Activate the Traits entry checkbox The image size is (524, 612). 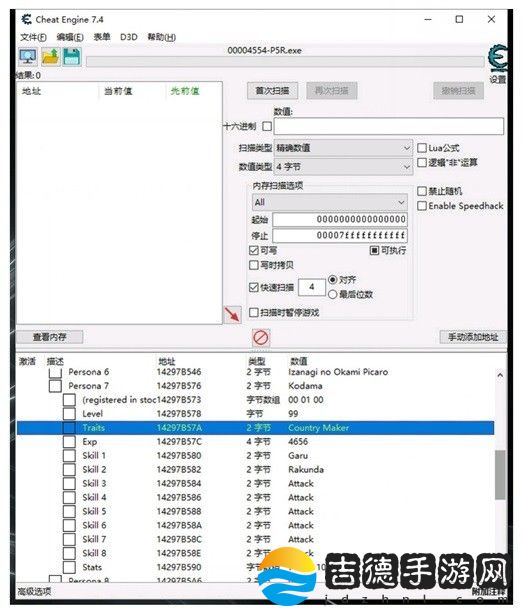(69, 428)
